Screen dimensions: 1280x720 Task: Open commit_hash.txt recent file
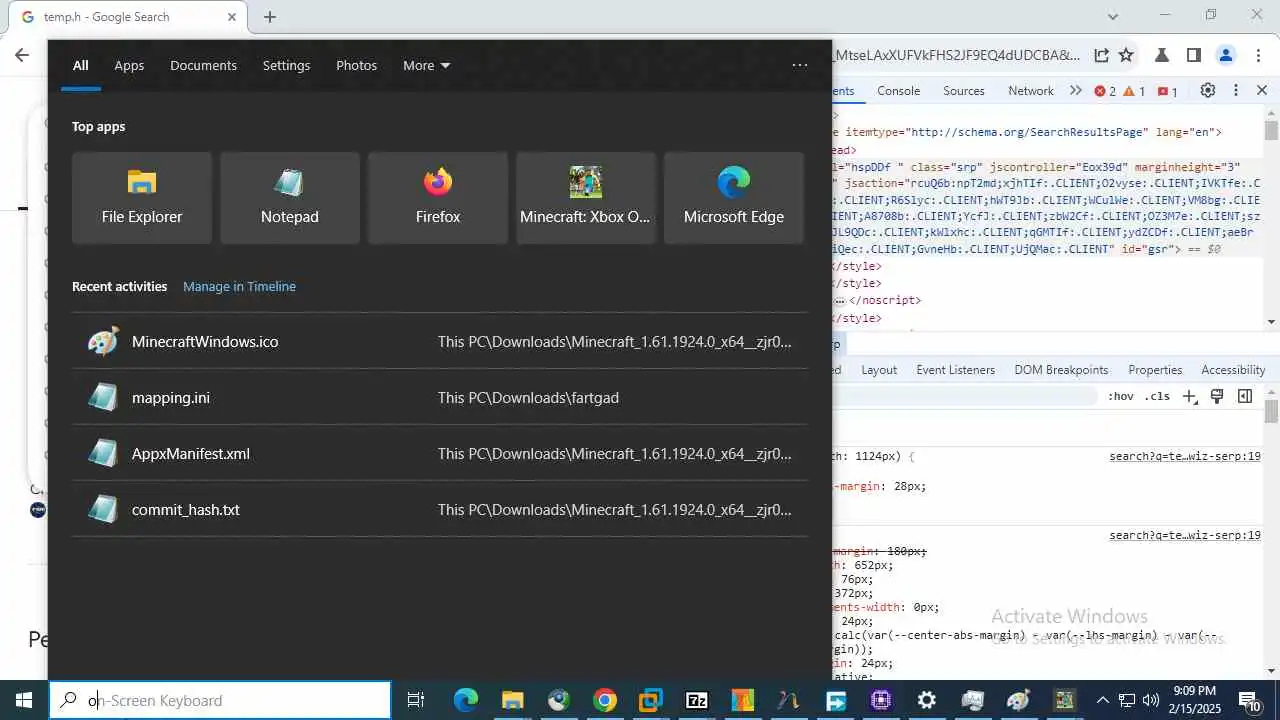(440, 509)
